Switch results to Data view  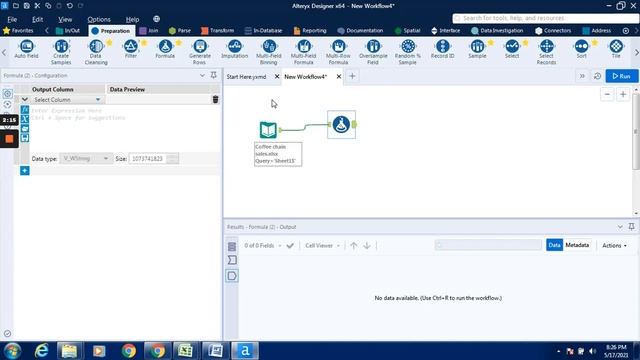tap(554, 245)
